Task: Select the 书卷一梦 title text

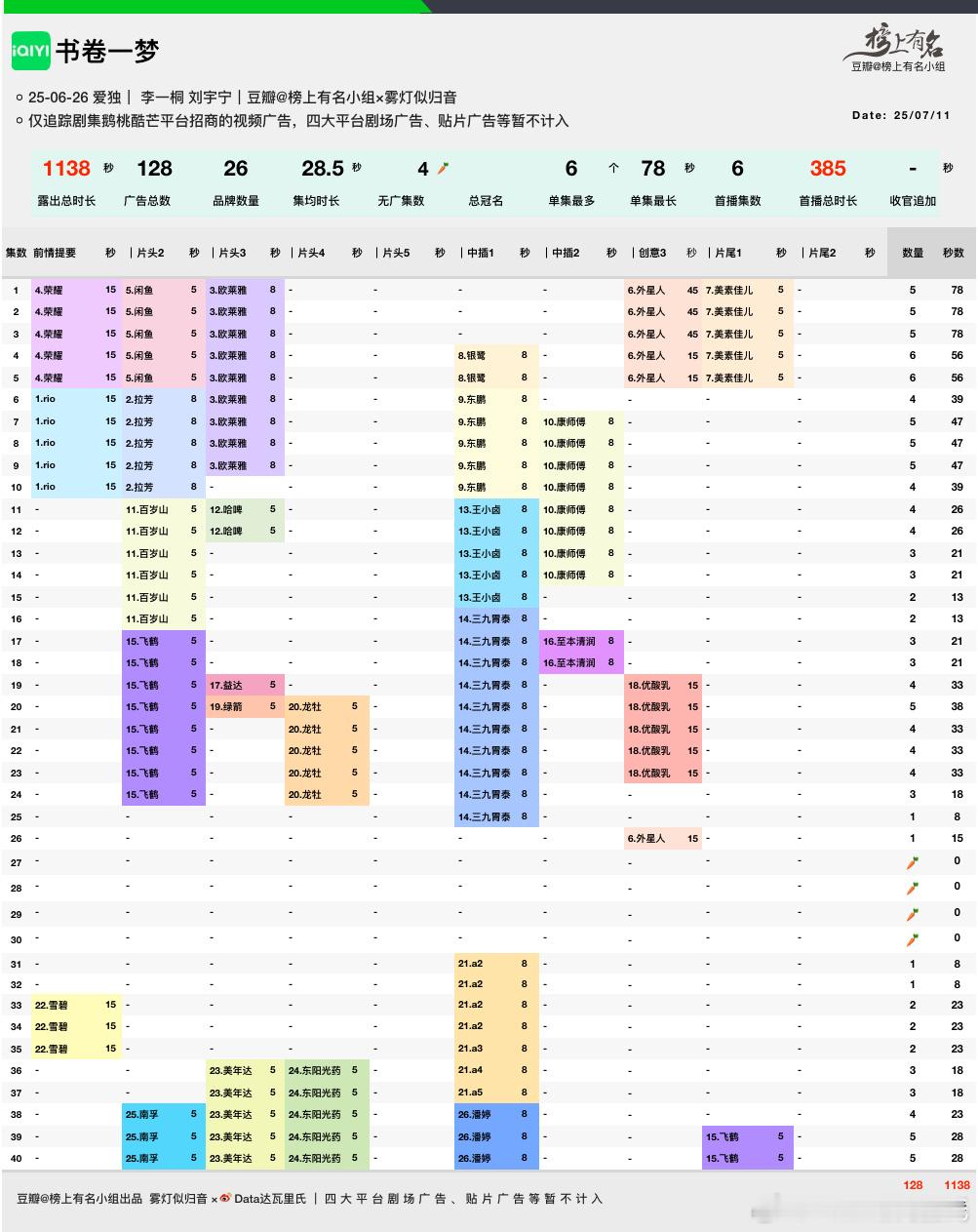Action: pyautogui.click(x=106, y=51)
